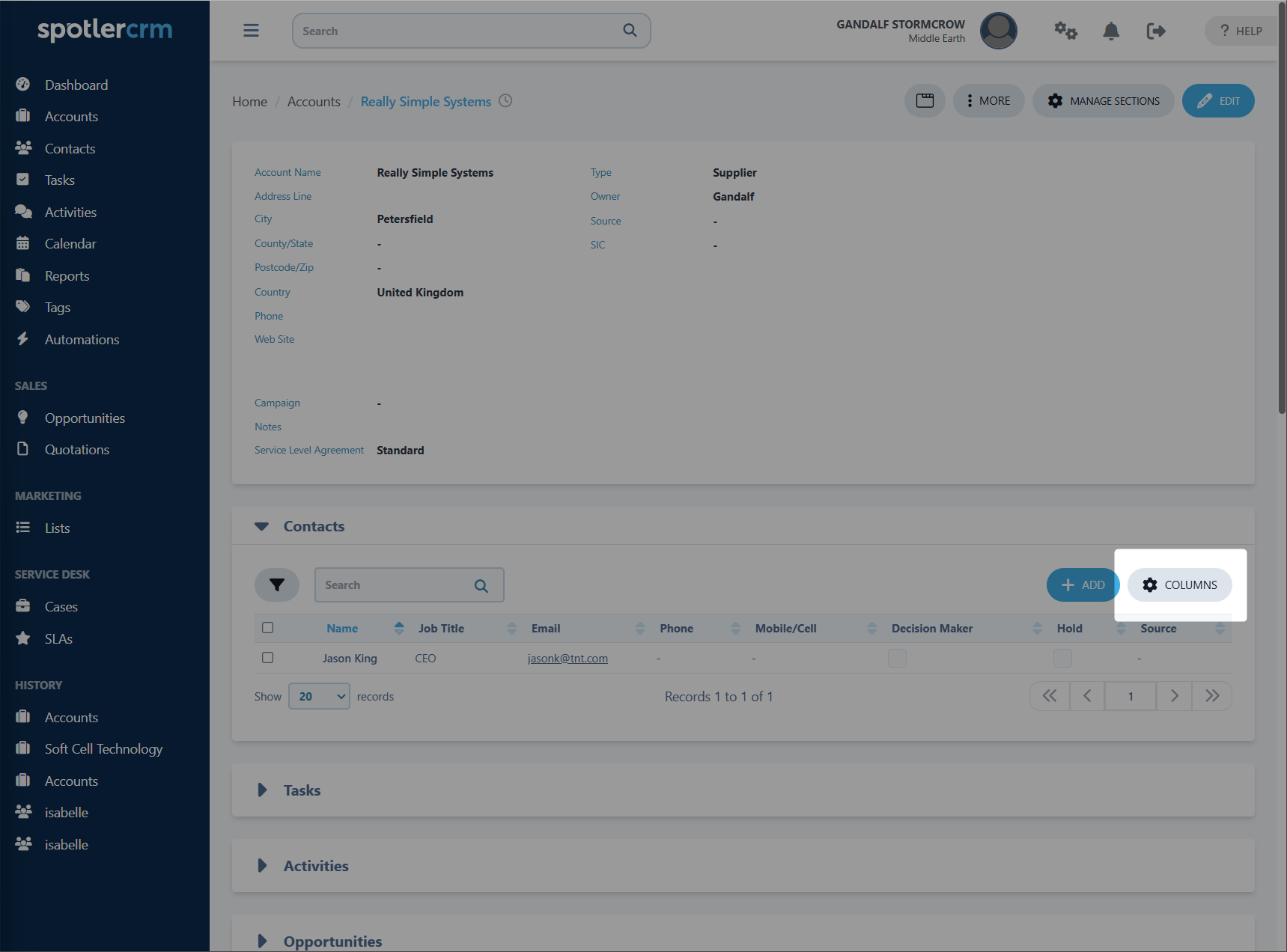
Task: Open the notifications bell
Action: (x=1111, y=31)
